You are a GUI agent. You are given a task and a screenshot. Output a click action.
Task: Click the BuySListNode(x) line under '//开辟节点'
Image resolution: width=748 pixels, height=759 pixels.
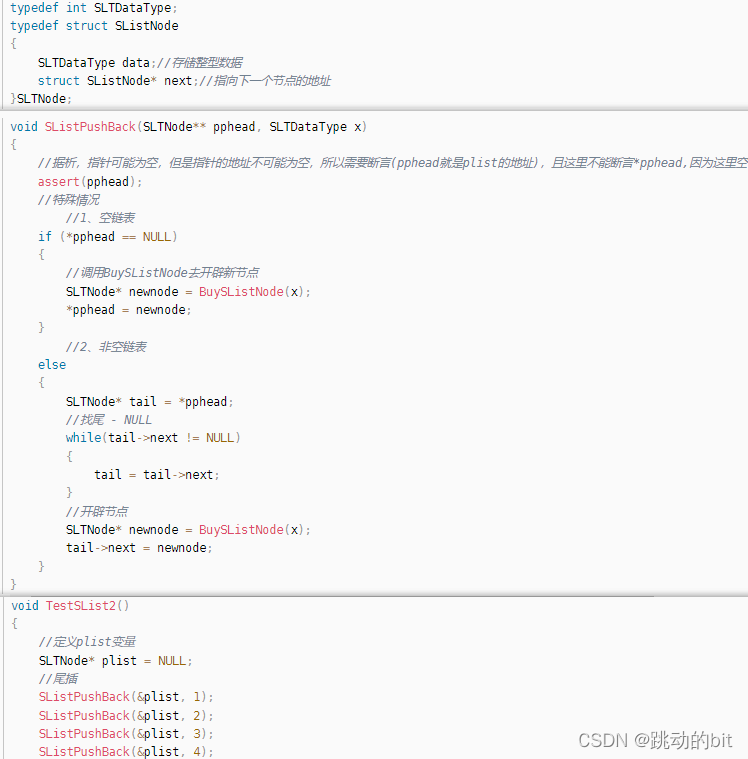pyautogui.click(x=188, y=530)
